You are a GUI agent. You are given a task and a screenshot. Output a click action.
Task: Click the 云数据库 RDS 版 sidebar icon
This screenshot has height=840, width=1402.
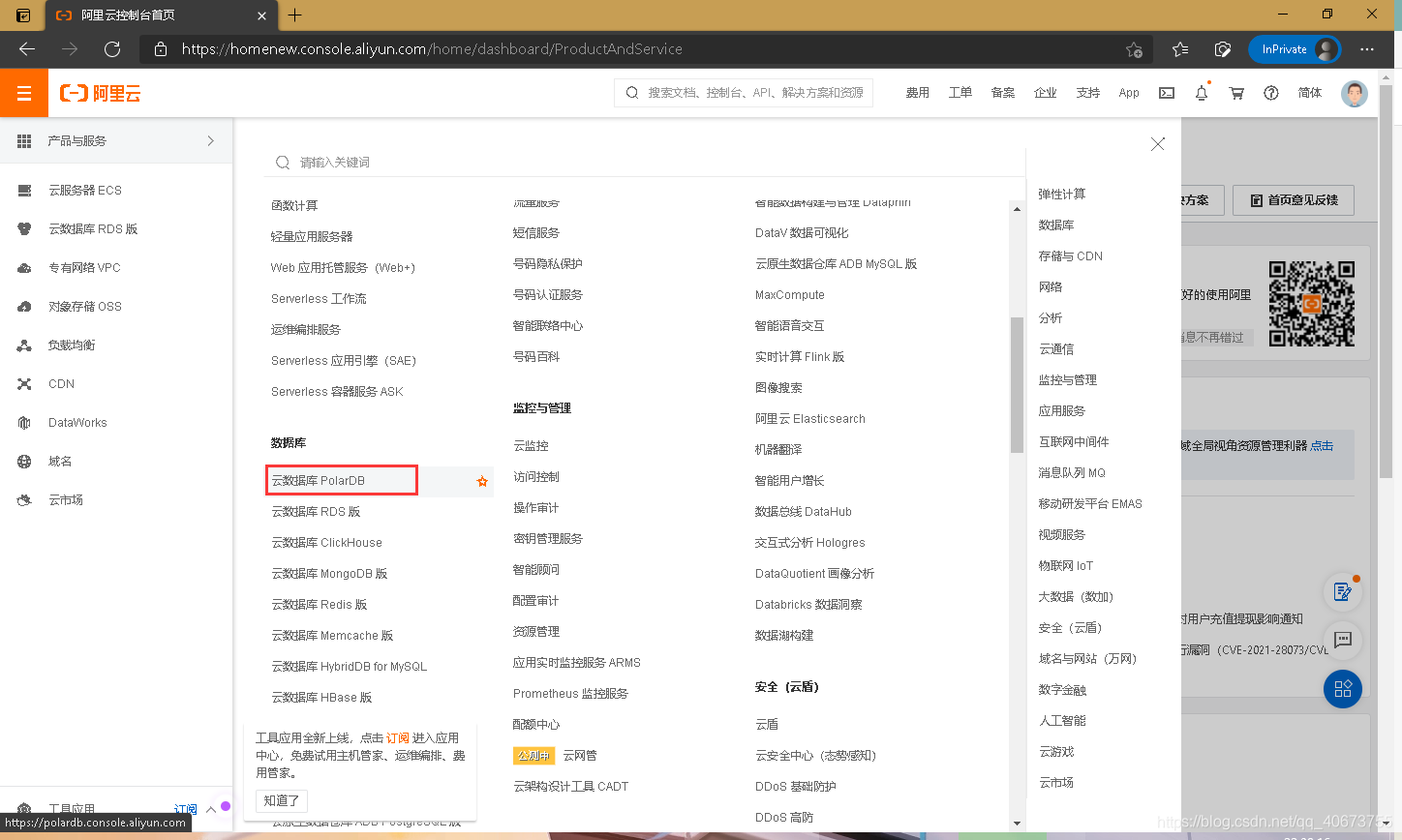tap(25, 229)
